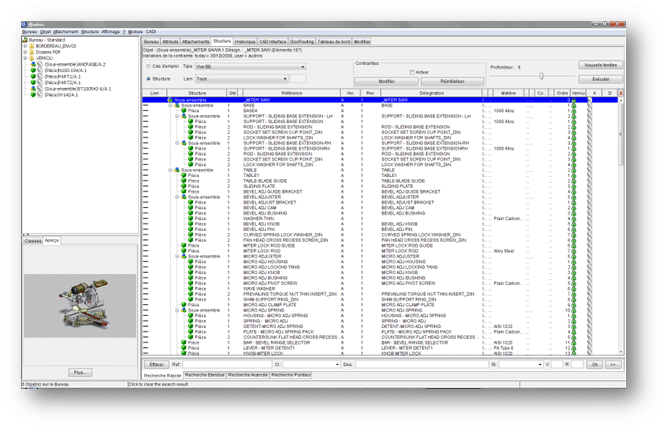Open the Recherche Avancée tab
This screenshot has width=668, height=431.
pyautogui.click(x=248, y=375)
